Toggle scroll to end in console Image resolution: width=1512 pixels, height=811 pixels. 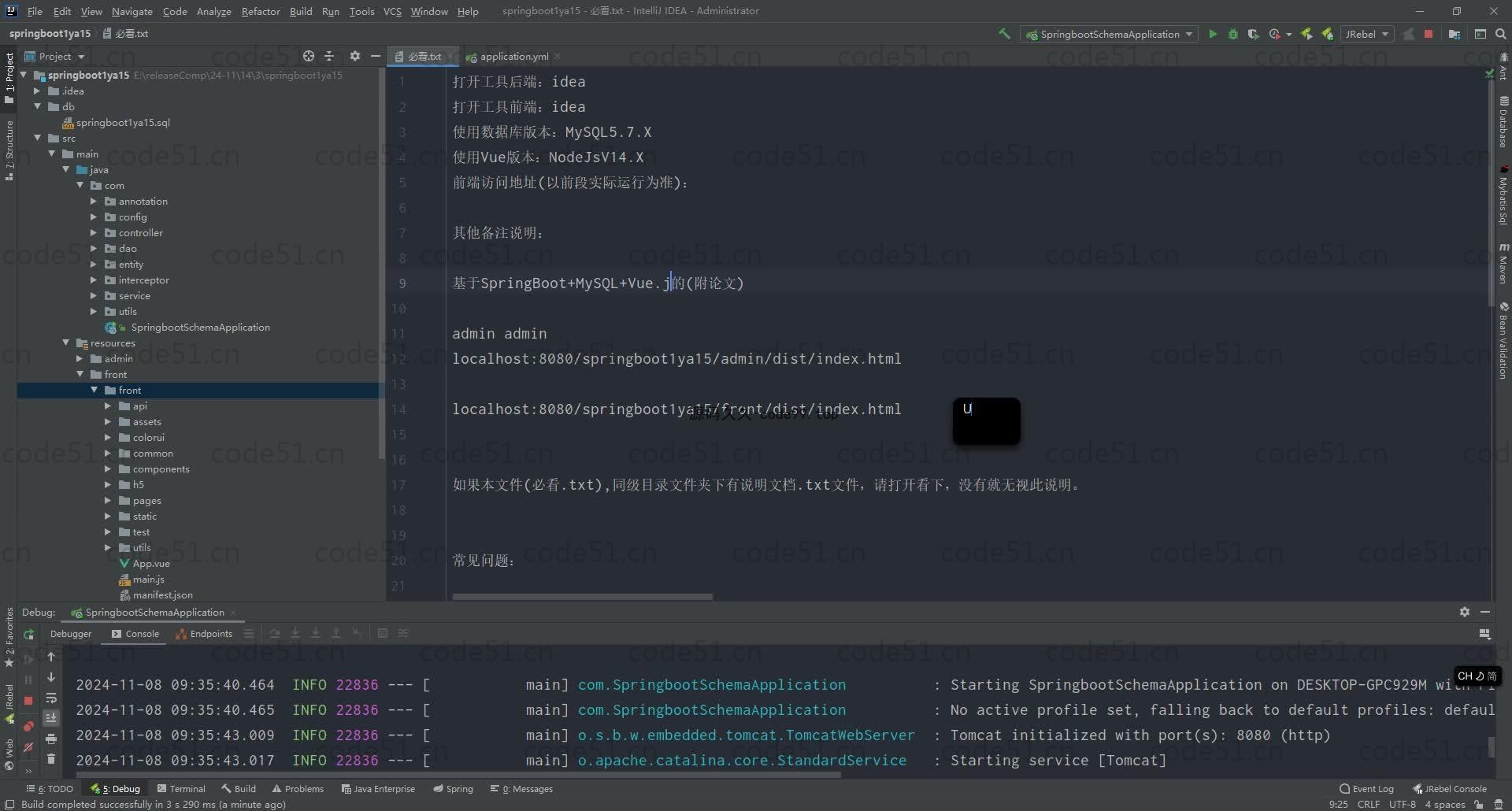pyautogui.click(x=51, y=718)
